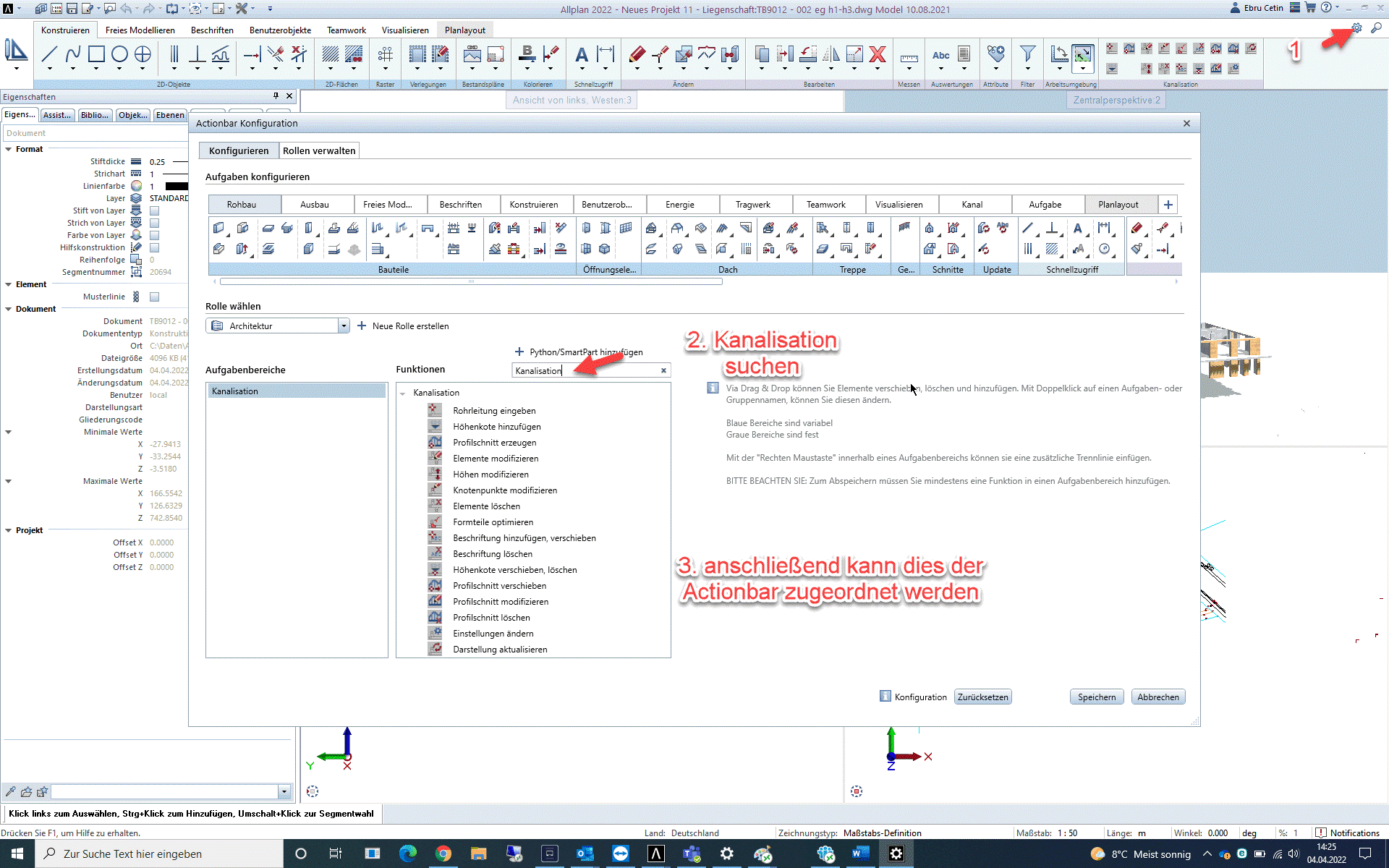Select the line drawing tool
The width and height of the screenshot is (1389, 868).
49,54
